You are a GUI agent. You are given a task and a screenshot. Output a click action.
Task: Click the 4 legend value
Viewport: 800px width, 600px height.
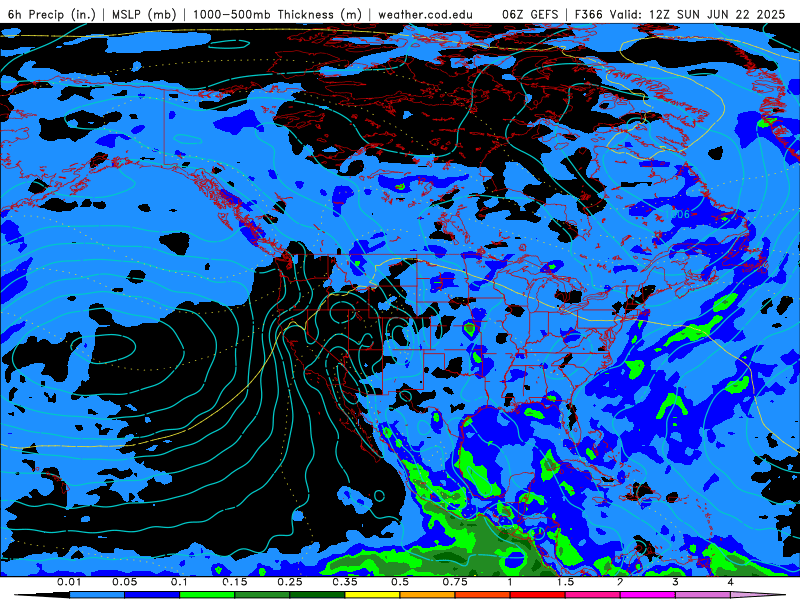(x=731, y=582)
